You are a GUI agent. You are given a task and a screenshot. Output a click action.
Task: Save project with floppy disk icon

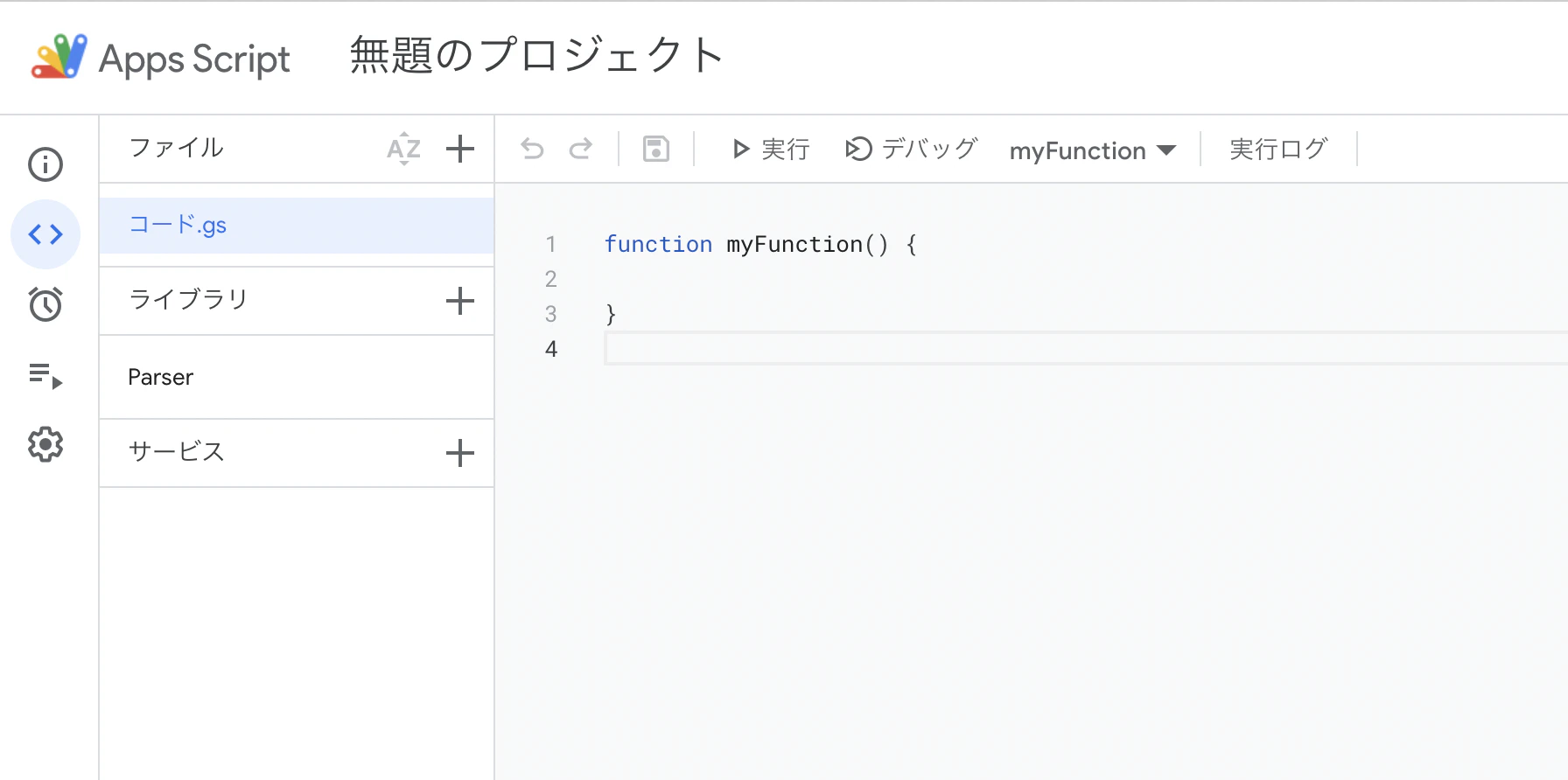656,150
